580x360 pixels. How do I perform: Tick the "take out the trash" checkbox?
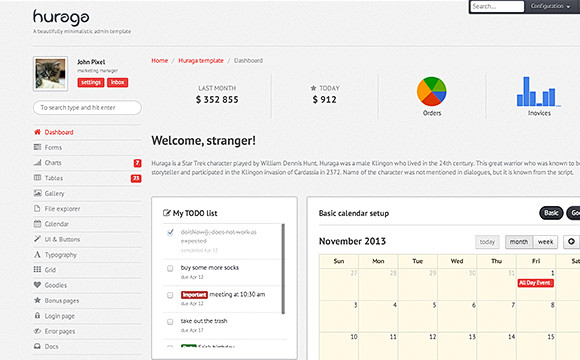[170, 322]
